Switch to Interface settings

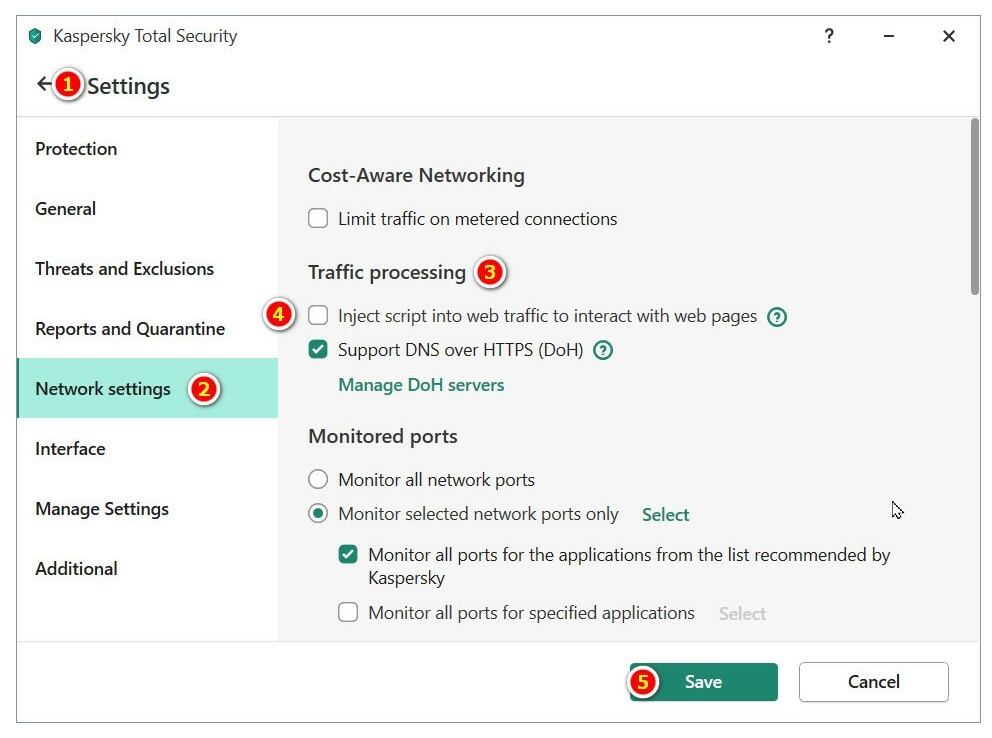pos(147,448)
